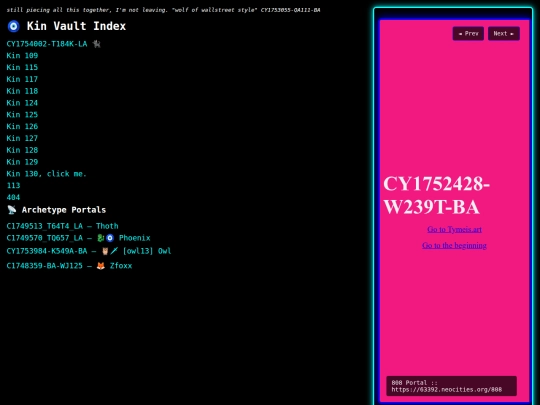Open the Kin 109 link
This screenshot has height=405, width=540.
click(x=22, y=55)
